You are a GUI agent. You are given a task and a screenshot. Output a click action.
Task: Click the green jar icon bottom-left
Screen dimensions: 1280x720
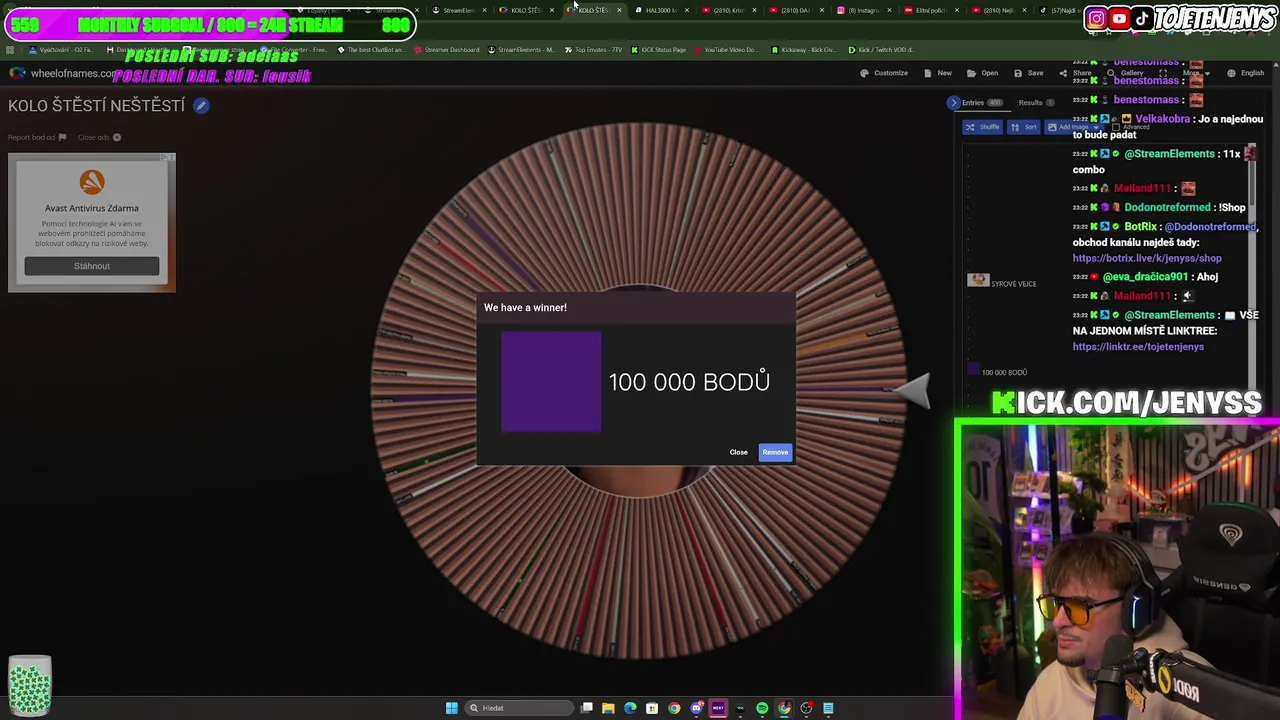(30, 686)
